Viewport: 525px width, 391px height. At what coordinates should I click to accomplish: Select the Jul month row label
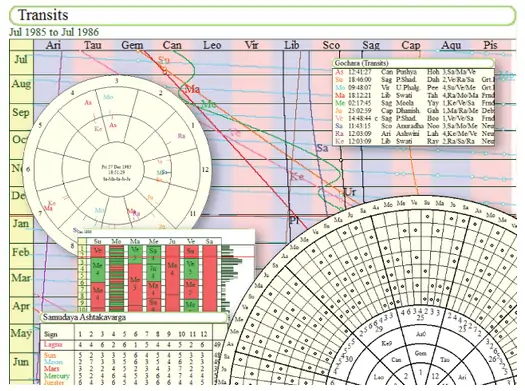[x=21, y=60]
